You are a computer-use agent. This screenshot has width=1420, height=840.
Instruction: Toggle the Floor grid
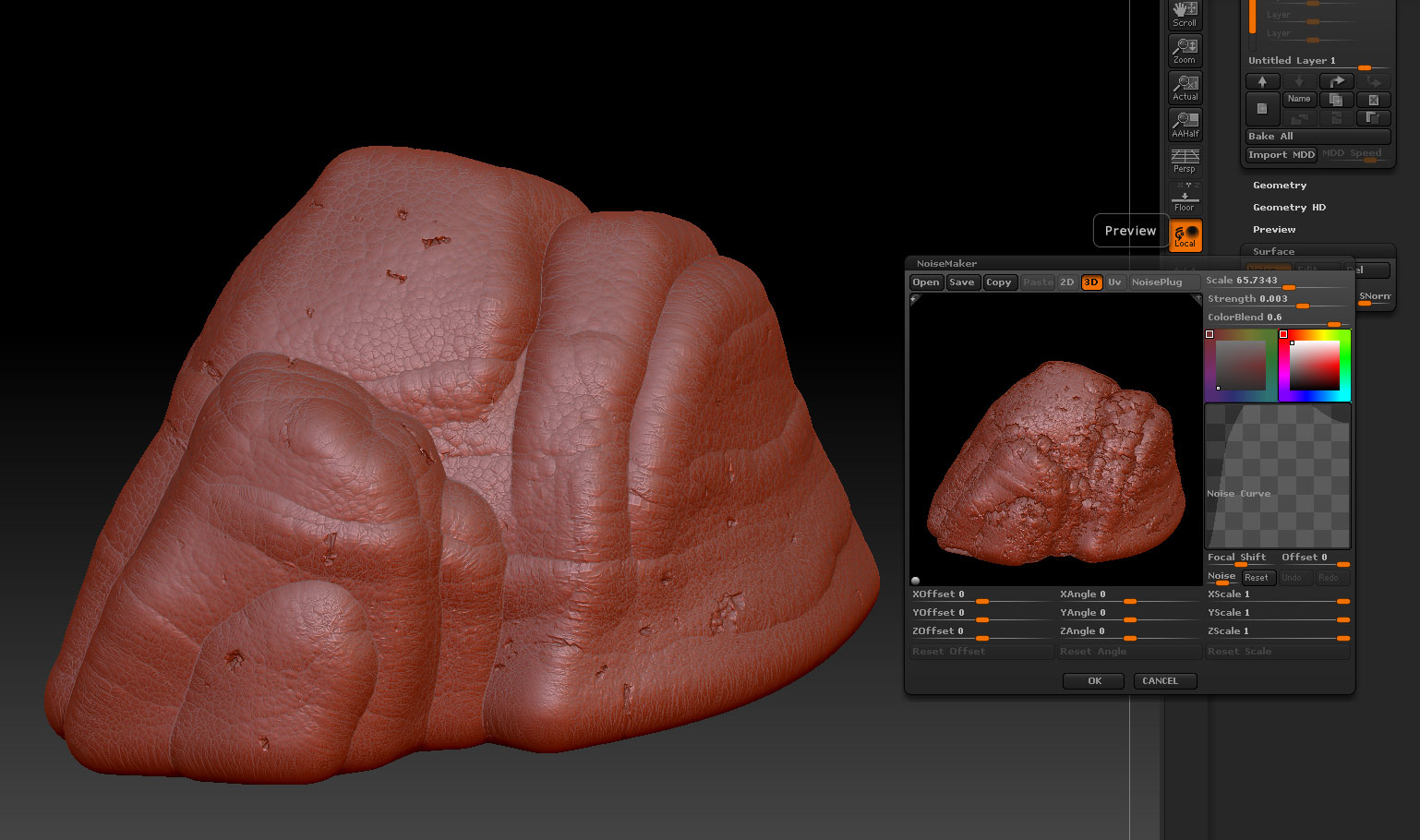coord(1185,198)
